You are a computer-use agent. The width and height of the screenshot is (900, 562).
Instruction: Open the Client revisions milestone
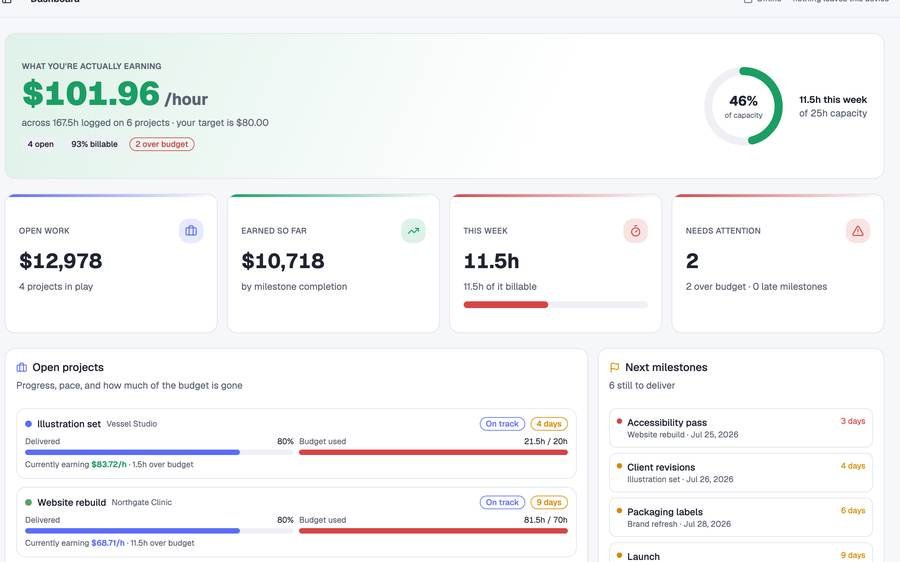(x=740, y=473)
